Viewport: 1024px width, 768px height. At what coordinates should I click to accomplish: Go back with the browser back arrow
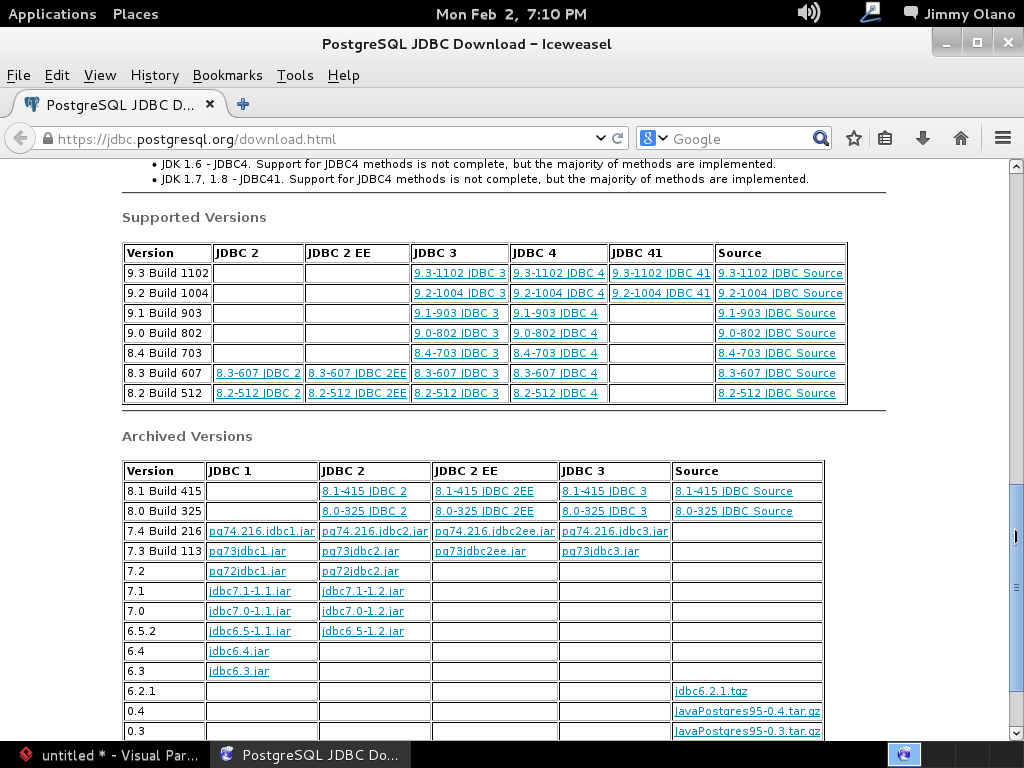point(20,139)
